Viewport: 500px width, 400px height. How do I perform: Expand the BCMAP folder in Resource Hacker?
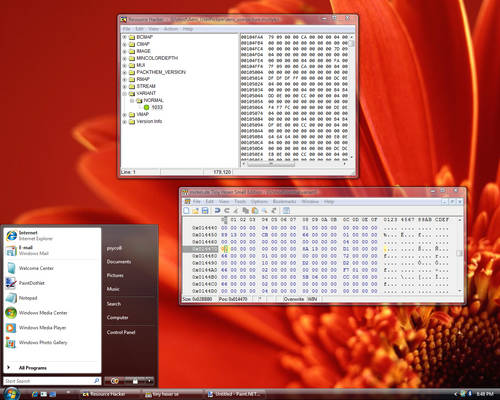pos(125,37)
